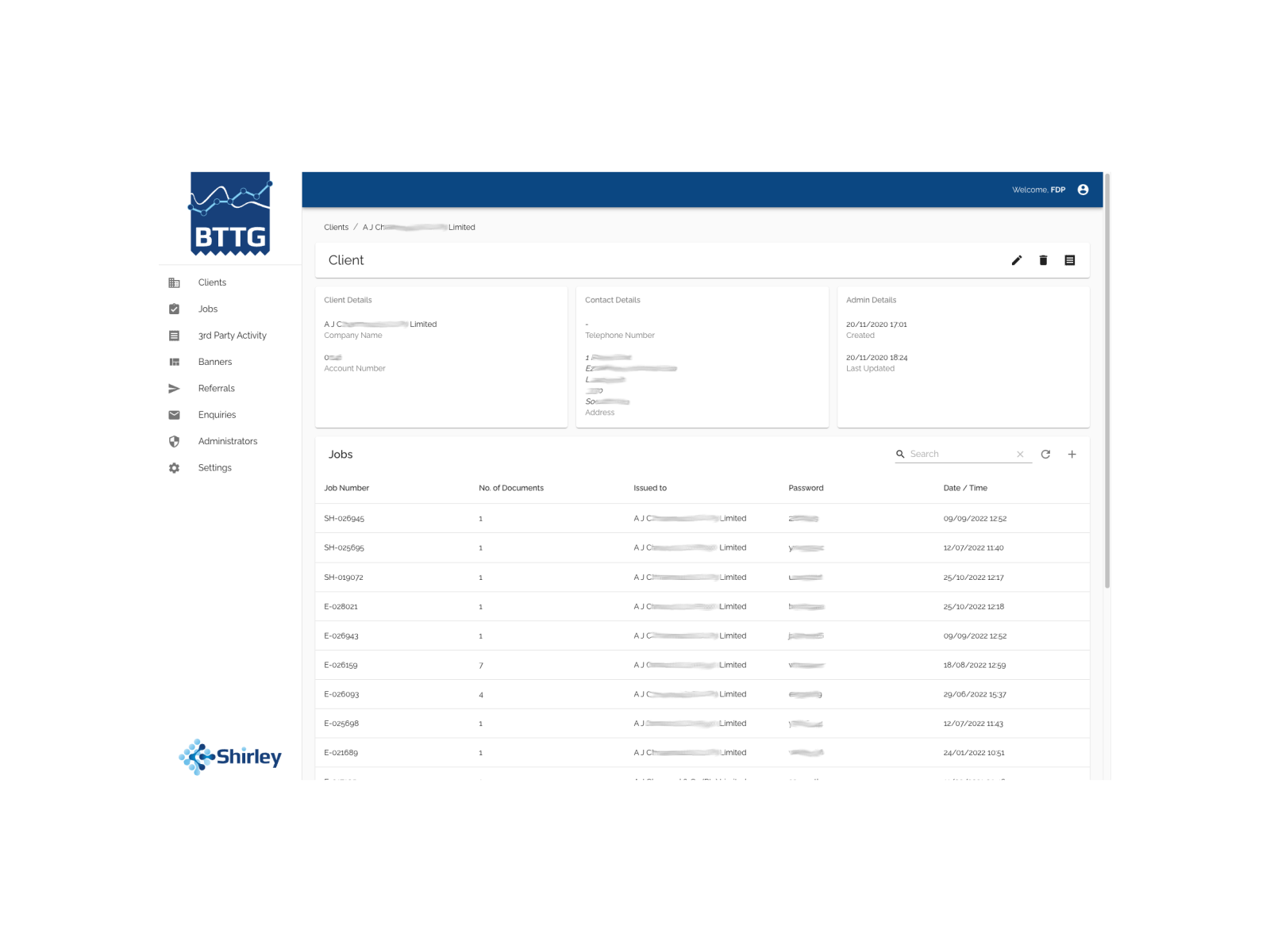Viewport: 1270px width, 952px height.
Task: Click date 29/06/2022 15:37 cell
Action: (x=975, y=695)
